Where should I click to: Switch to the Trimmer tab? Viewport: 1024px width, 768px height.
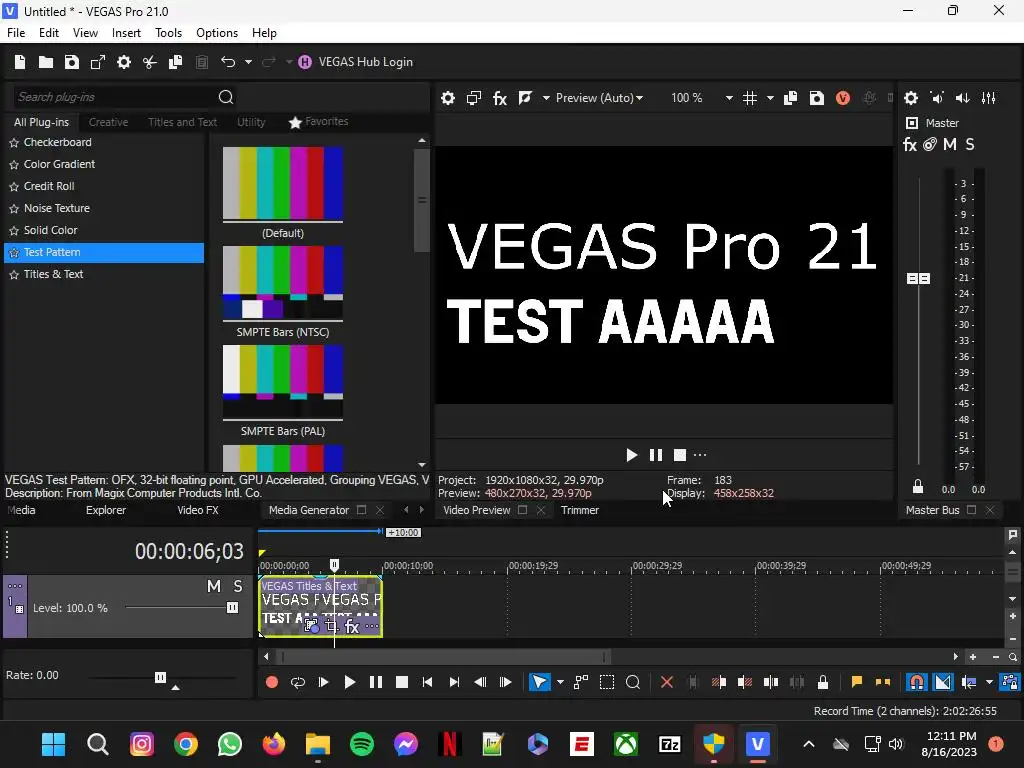pyautogui.click(x=580, y=510)
